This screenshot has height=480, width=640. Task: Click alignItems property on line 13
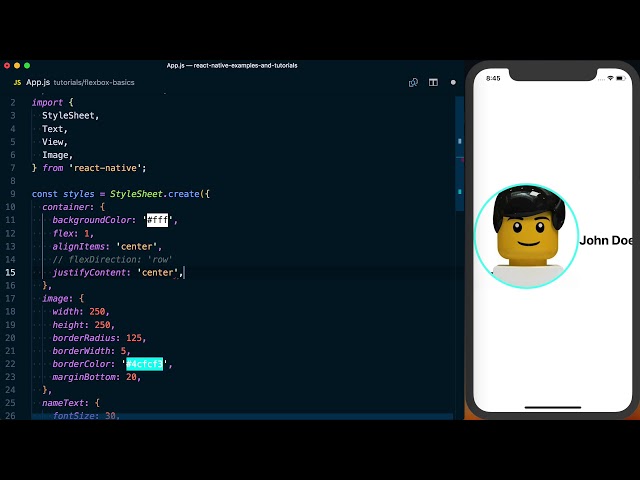[x=79, y=247]
